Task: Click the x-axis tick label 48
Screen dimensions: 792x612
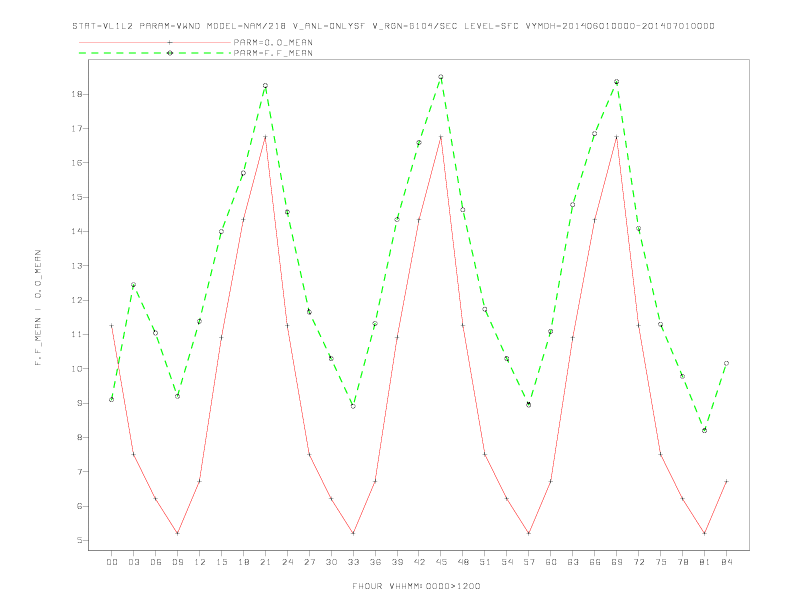Action: pos(463,562)
